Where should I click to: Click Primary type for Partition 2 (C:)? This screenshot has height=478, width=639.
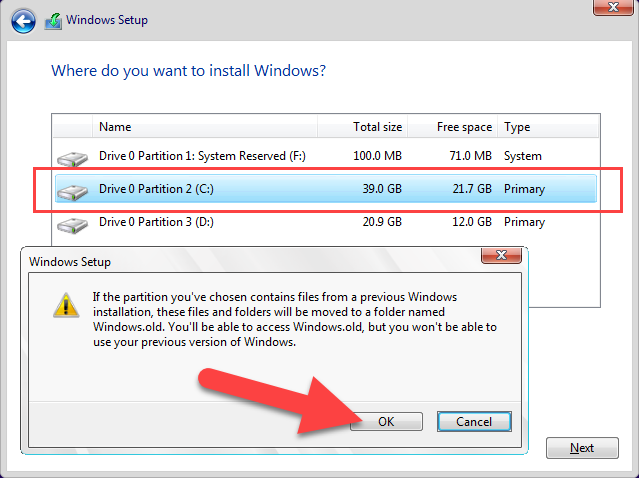(x=524, y=189)
